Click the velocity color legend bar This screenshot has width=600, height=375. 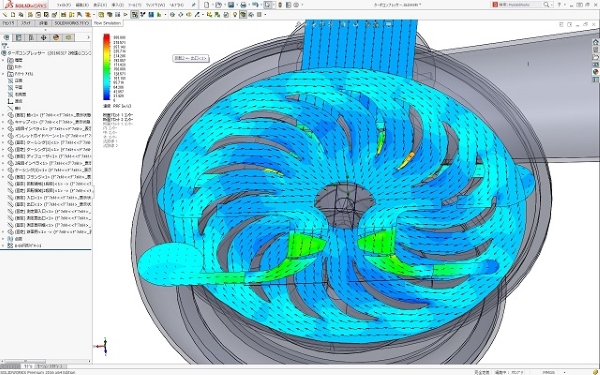106,67
